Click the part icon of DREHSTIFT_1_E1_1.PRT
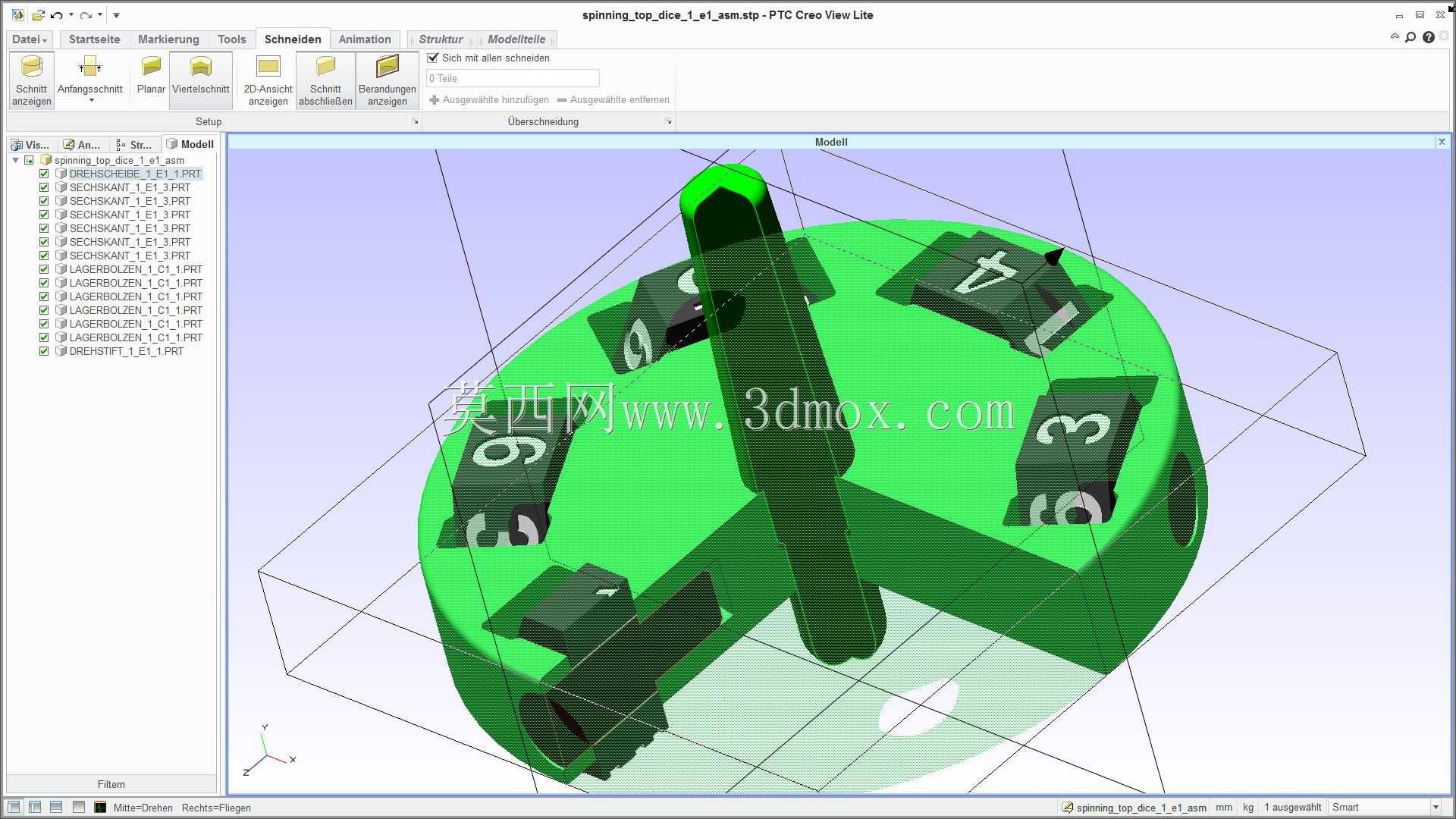 pyautogui.click(x=61, y=351)
